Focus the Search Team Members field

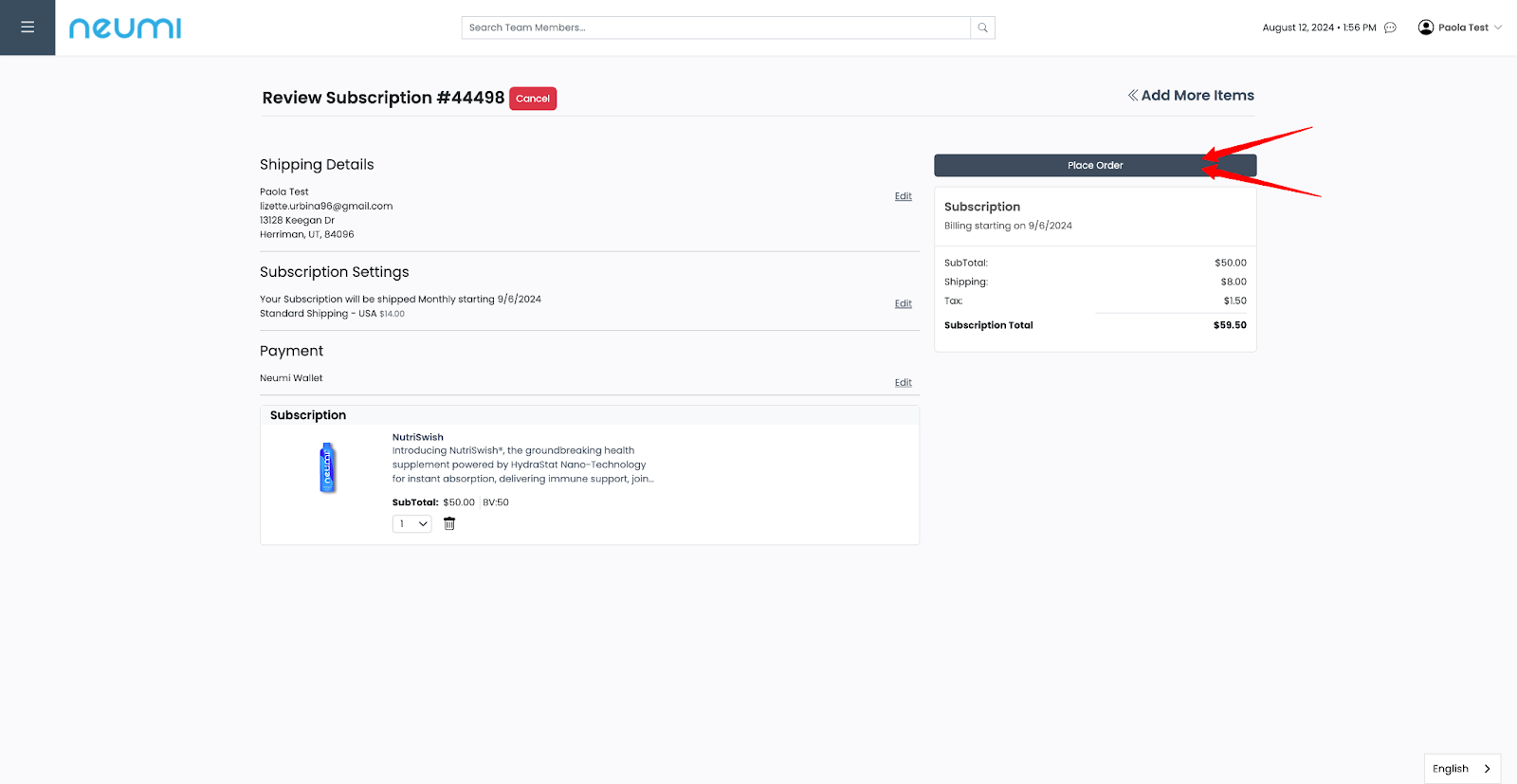(x=716, y=27)
